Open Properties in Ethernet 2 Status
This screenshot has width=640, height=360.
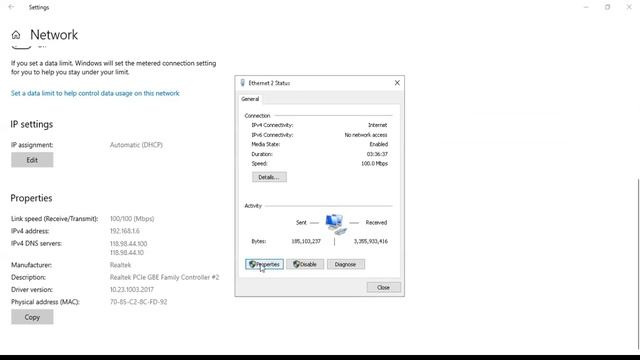coord(264,264)
